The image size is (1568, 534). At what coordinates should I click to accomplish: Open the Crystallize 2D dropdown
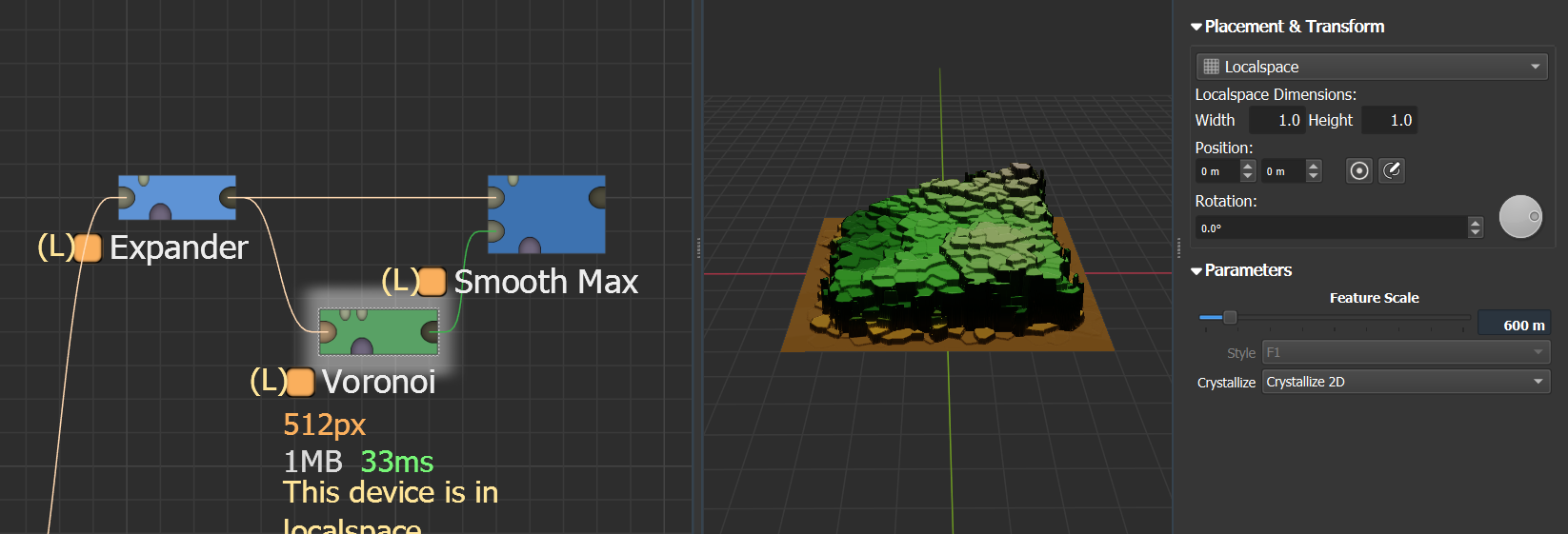coord(1405,382)
